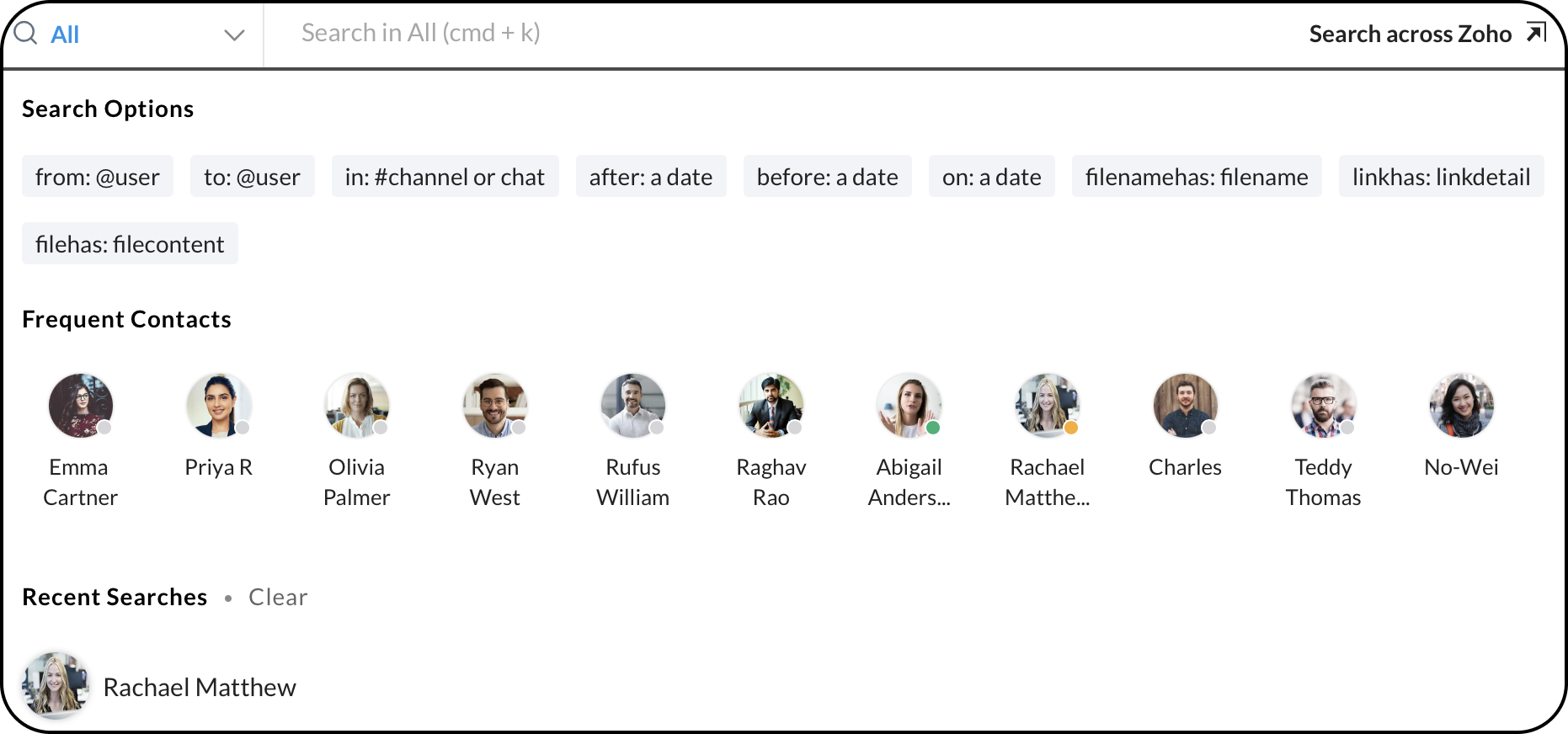Click Abigail Anderson's avatar with green status
Viewport: 1568px width, 734px height.
click(909, 406)
